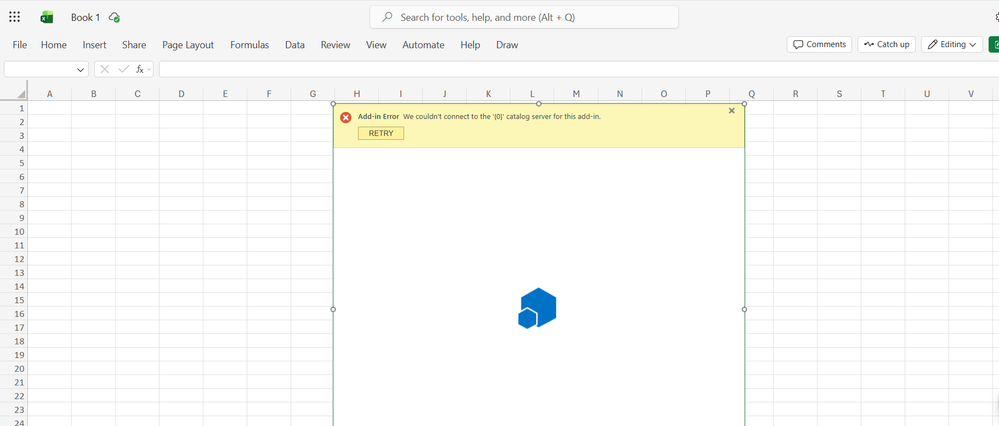Expand the Name Box dropdown arrow
999x426 pixels.
[x=81, y=69]
